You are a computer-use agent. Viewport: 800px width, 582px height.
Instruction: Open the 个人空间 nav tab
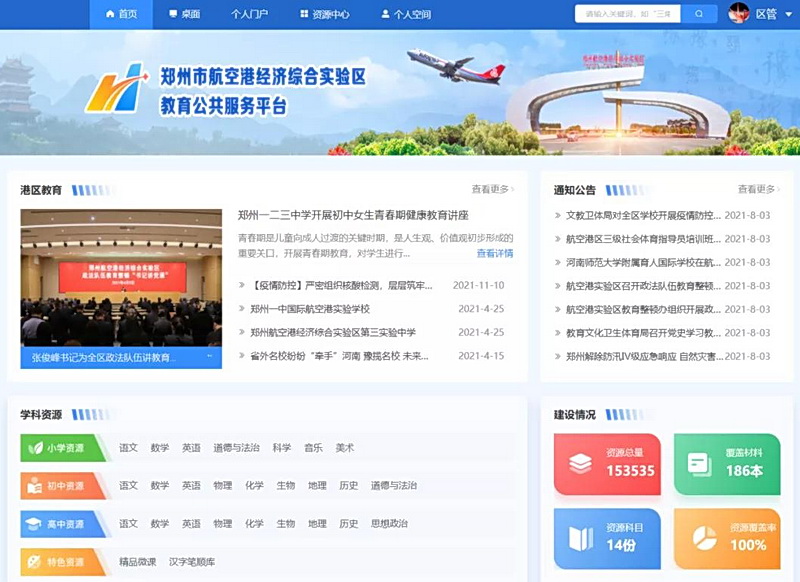point(405,14)
